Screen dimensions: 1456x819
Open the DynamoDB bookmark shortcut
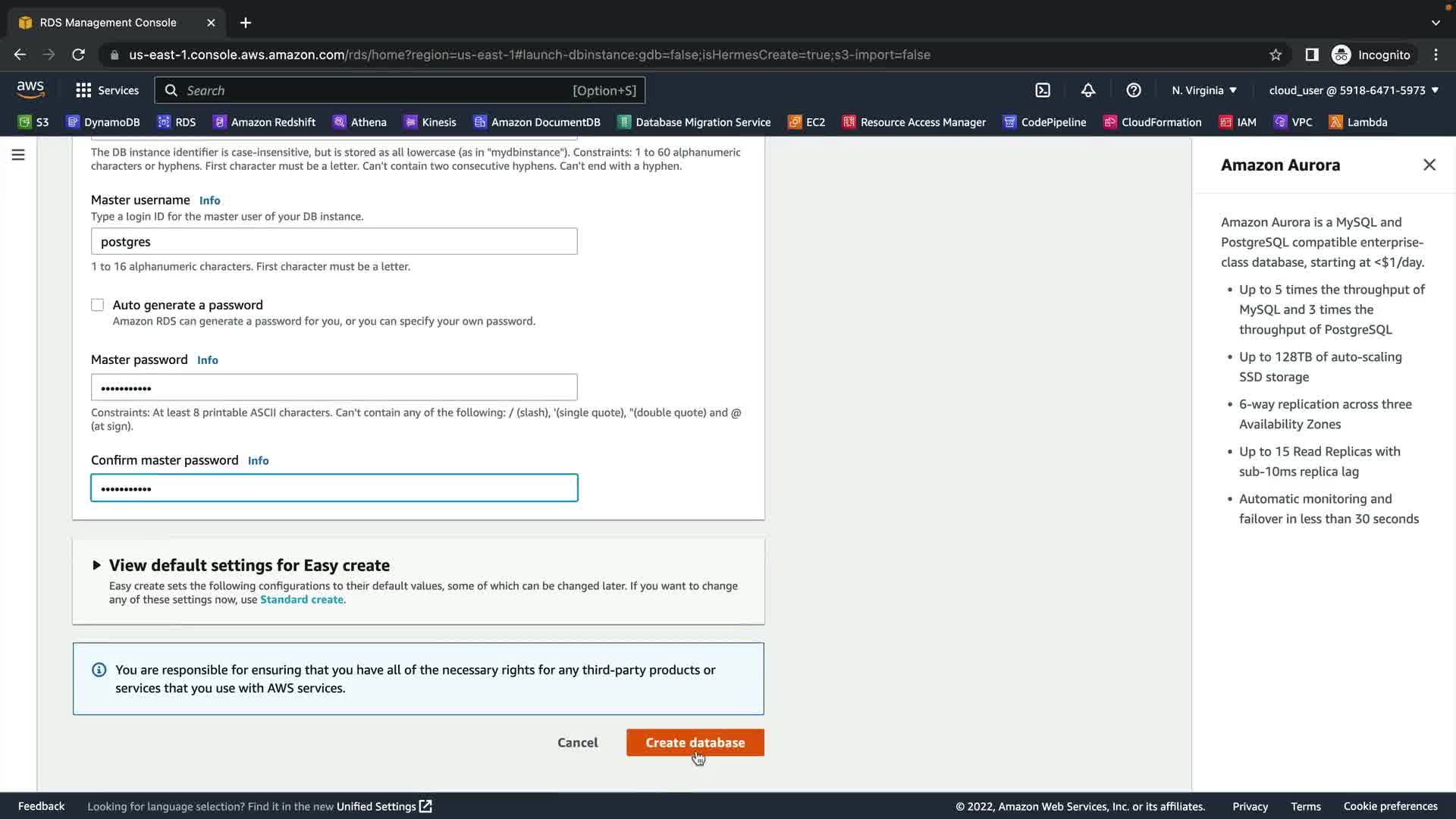(103, 122)
